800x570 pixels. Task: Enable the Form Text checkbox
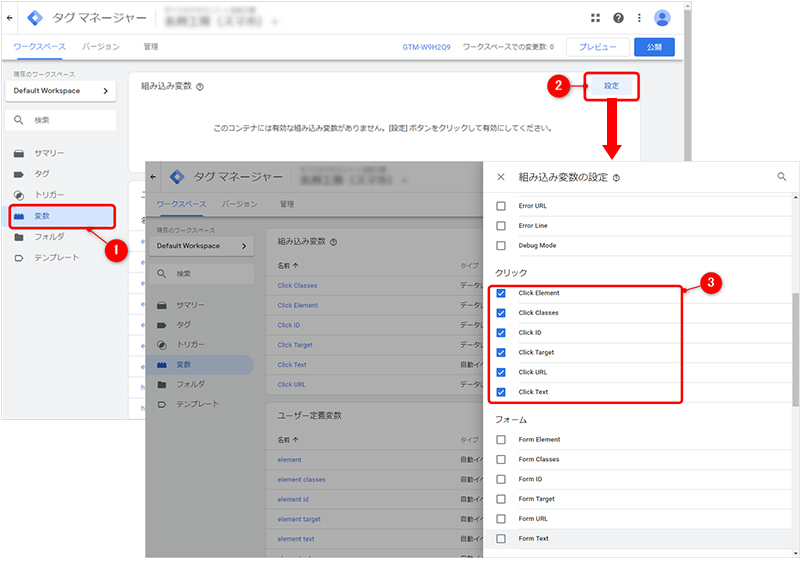pyautogui.click(x=501, y=538)
